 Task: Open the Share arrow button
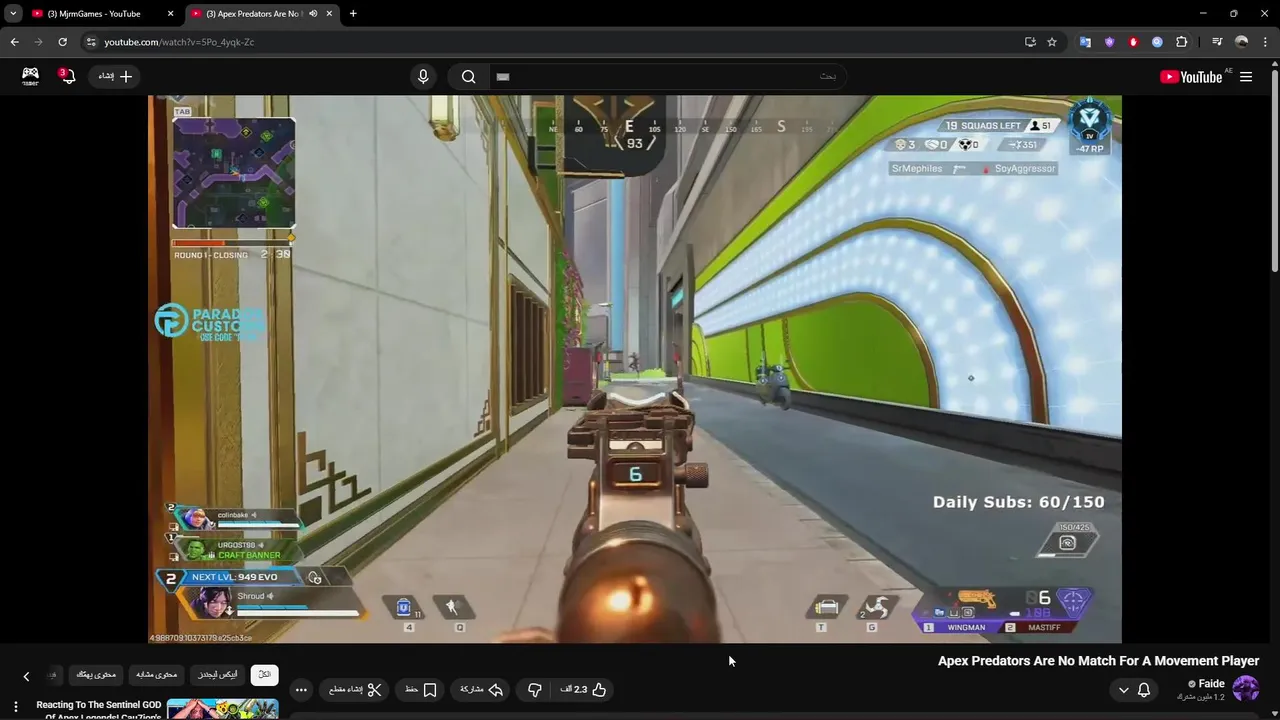(x=481, y=690)
